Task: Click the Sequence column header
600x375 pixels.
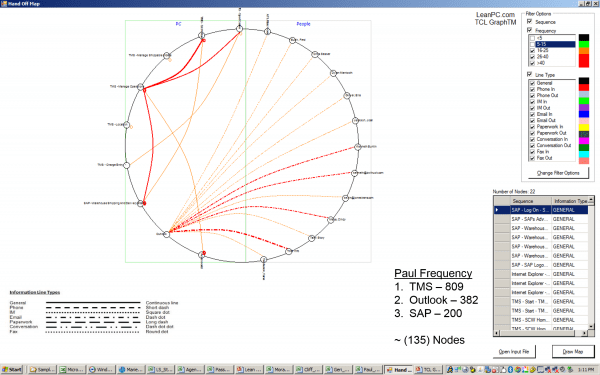Action: 530,201
